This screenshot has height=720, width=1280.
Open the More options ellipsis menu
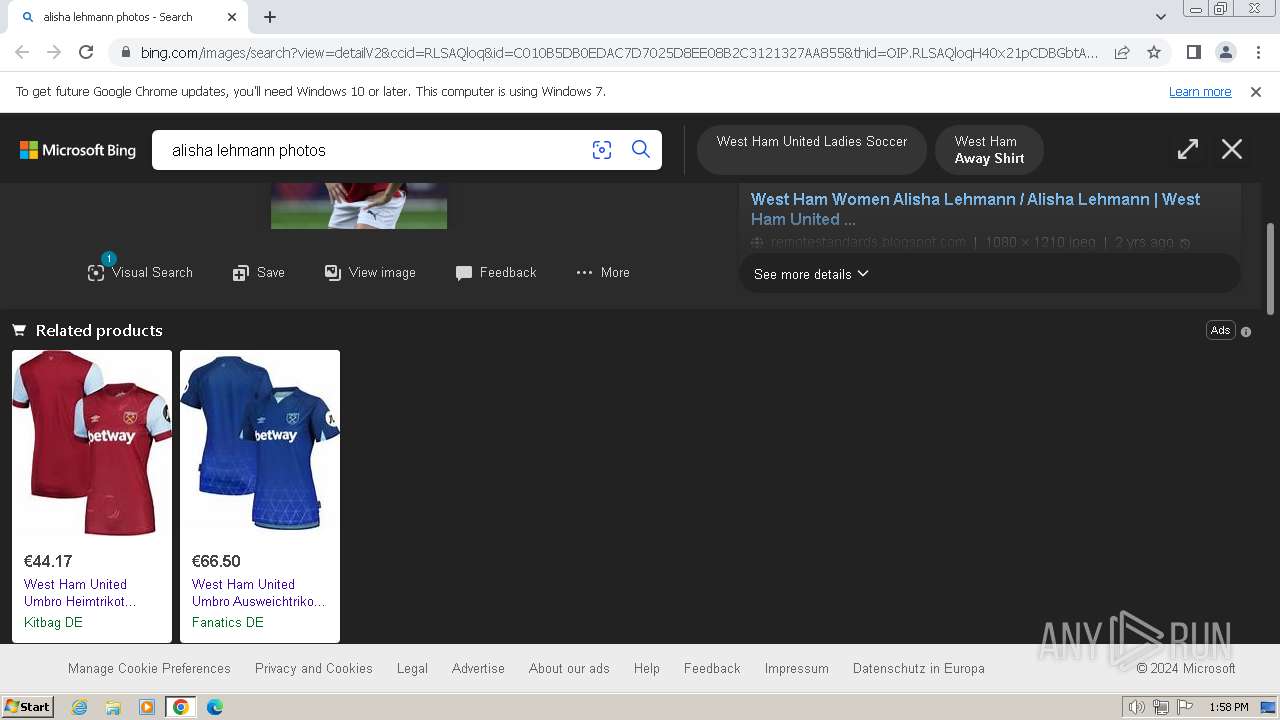[x=603, y=272]
